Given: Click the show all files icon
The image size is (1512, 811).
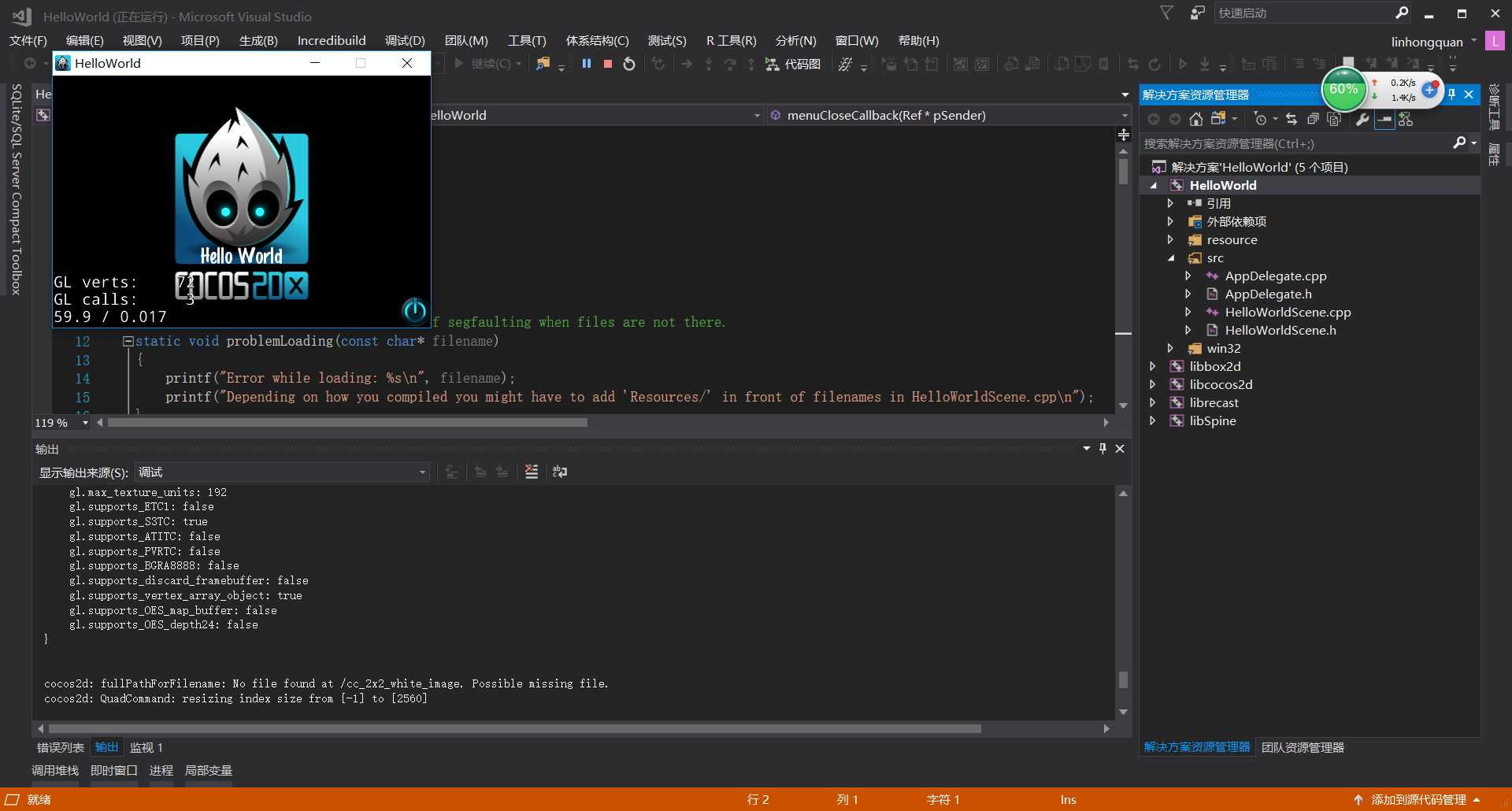Looking at the screenshot, I should tap(1334, 119).
